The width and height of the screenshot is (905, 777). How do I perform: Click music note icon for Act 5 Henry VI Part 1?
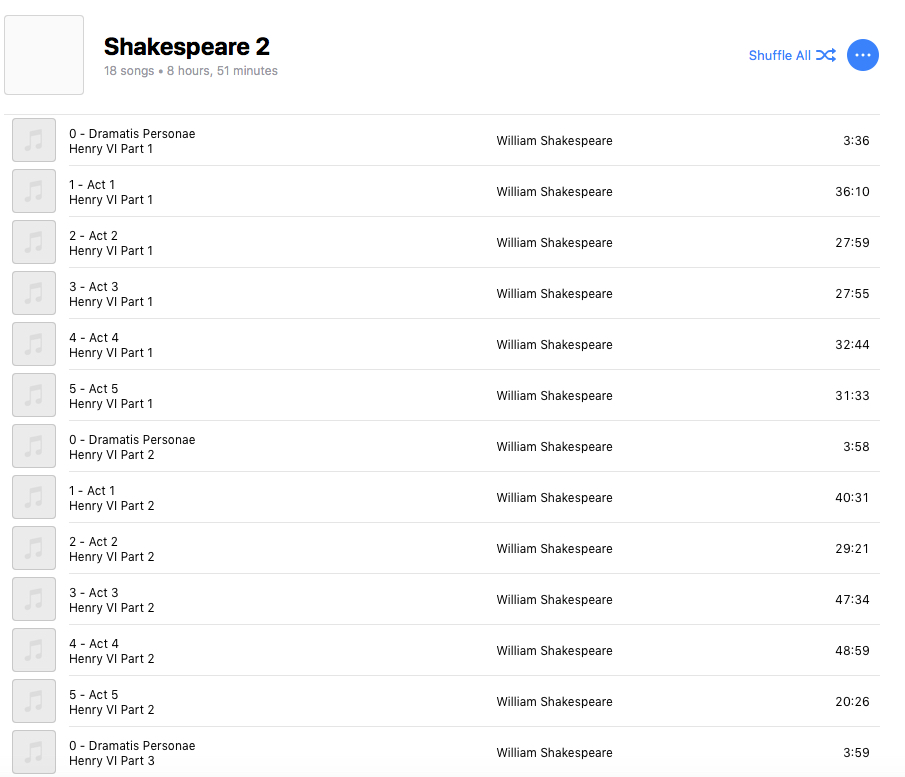34,395
